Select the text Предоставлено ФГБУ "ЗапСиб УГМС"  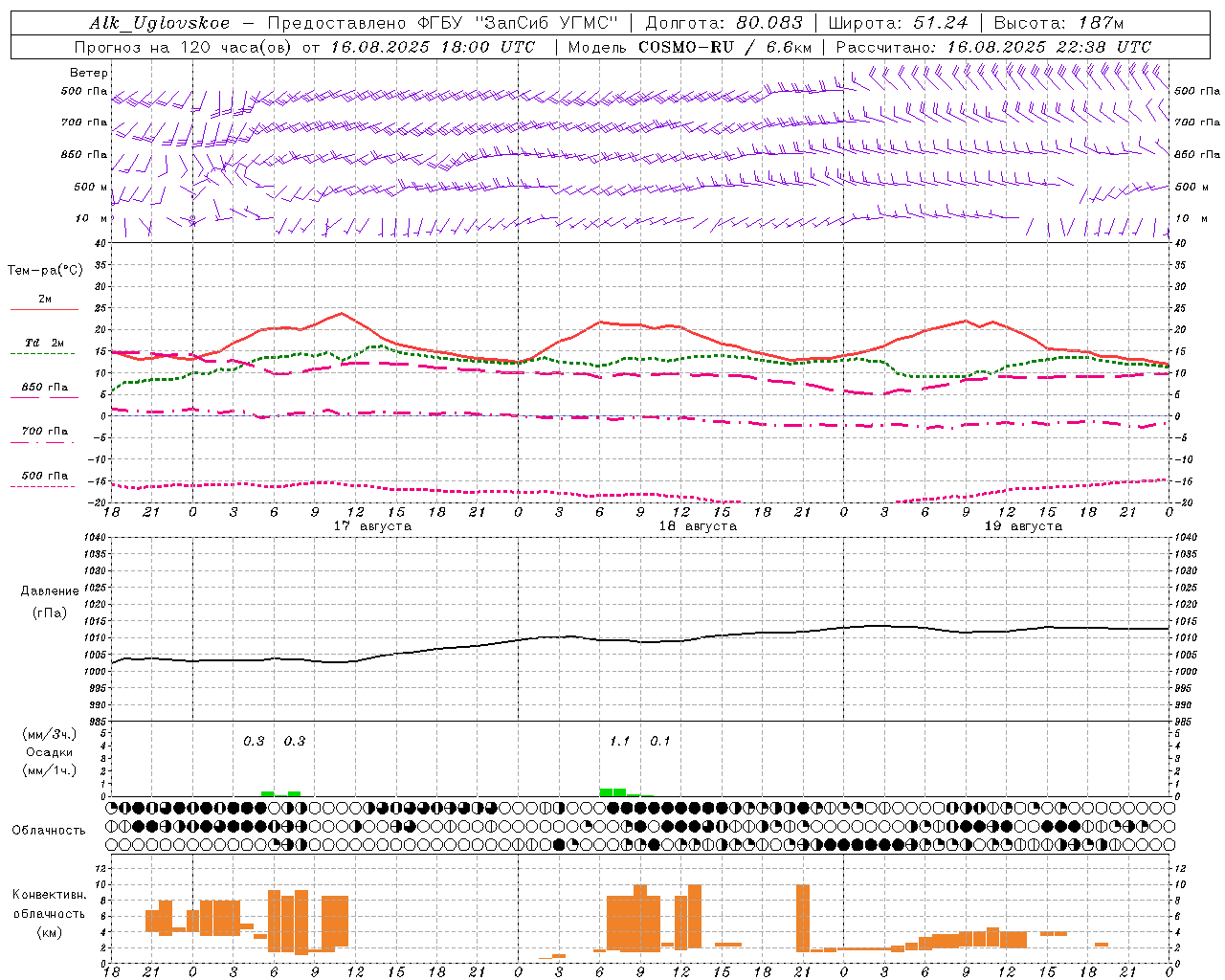443,23
